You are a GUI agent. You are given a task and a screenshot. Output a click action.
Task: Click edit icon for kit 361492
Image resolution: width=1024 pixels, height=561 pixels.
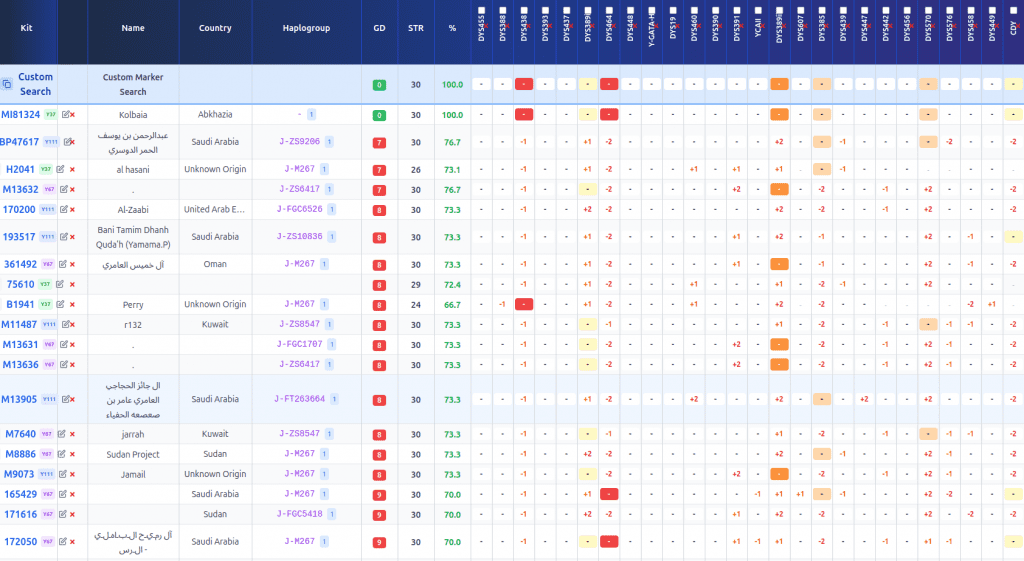coord(63,265)
